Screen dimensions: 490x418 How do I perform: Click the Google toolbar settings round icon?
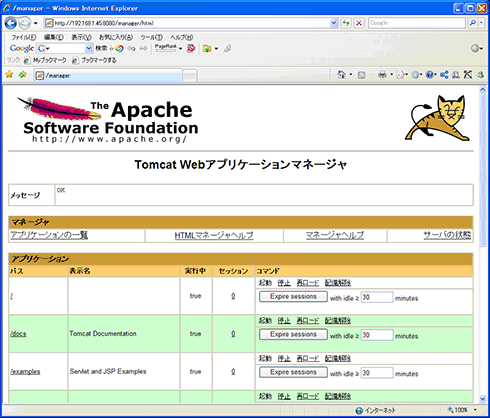click(x=475, y=49)
